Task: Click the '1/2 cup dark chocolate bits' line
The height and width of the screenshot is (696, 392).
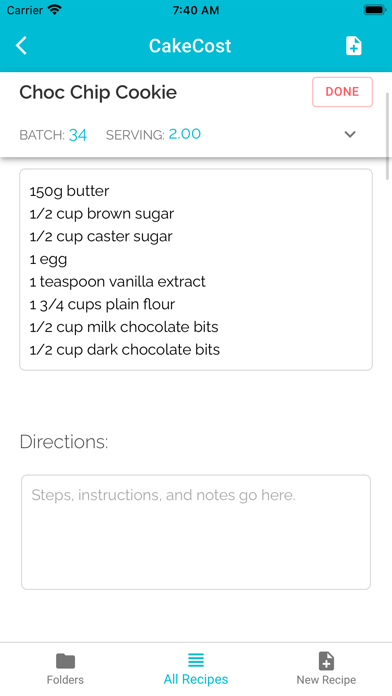Action: point(125,350)
